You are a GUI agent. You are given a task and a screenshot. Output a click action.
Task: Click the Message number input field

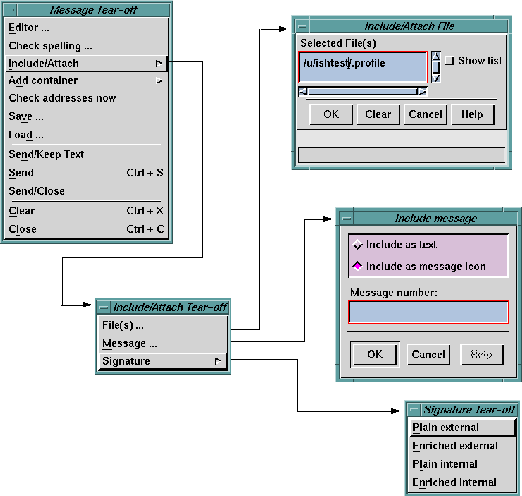428,312
